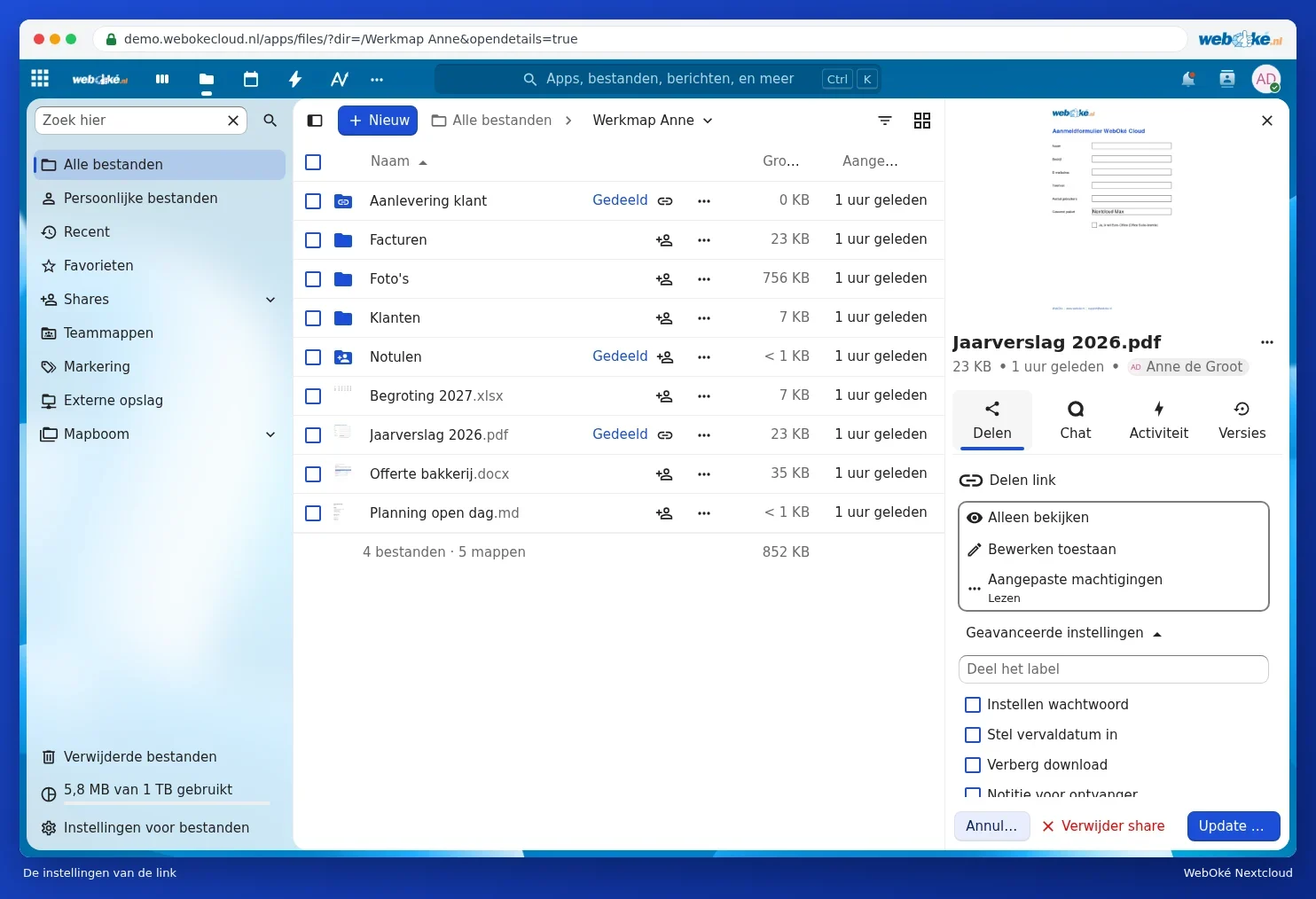The width and height of the screenshot is (1316, 899).
Task: Open Aangepaste machtigingen options
Action: pyautogui.click(x=1114, y=587)
